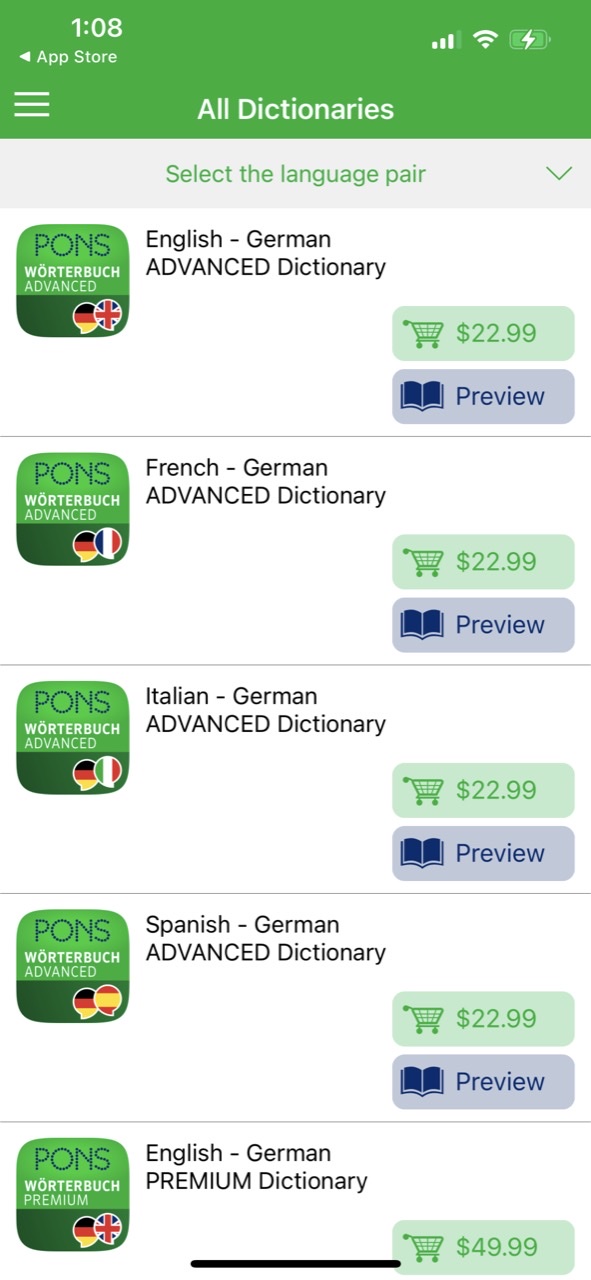The image size is (591, 1280).
Task: Tap the English - German PREMIUM dictionary icon
Action: point(73,1194)
